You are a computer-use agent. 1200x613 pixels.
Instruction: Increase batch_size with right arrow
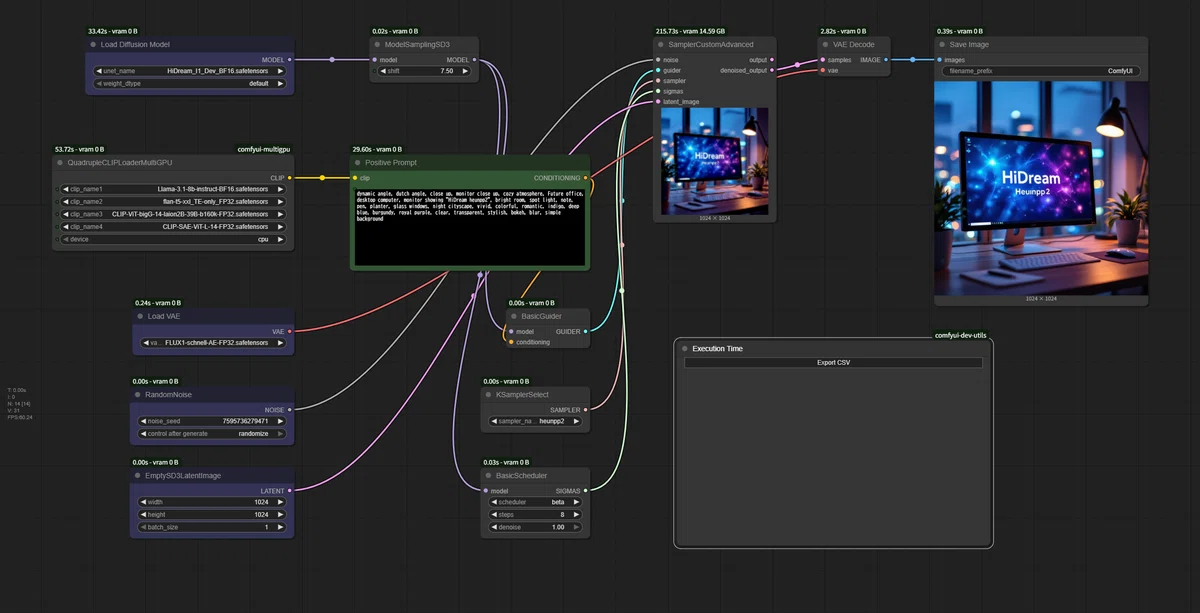[281, 527]
